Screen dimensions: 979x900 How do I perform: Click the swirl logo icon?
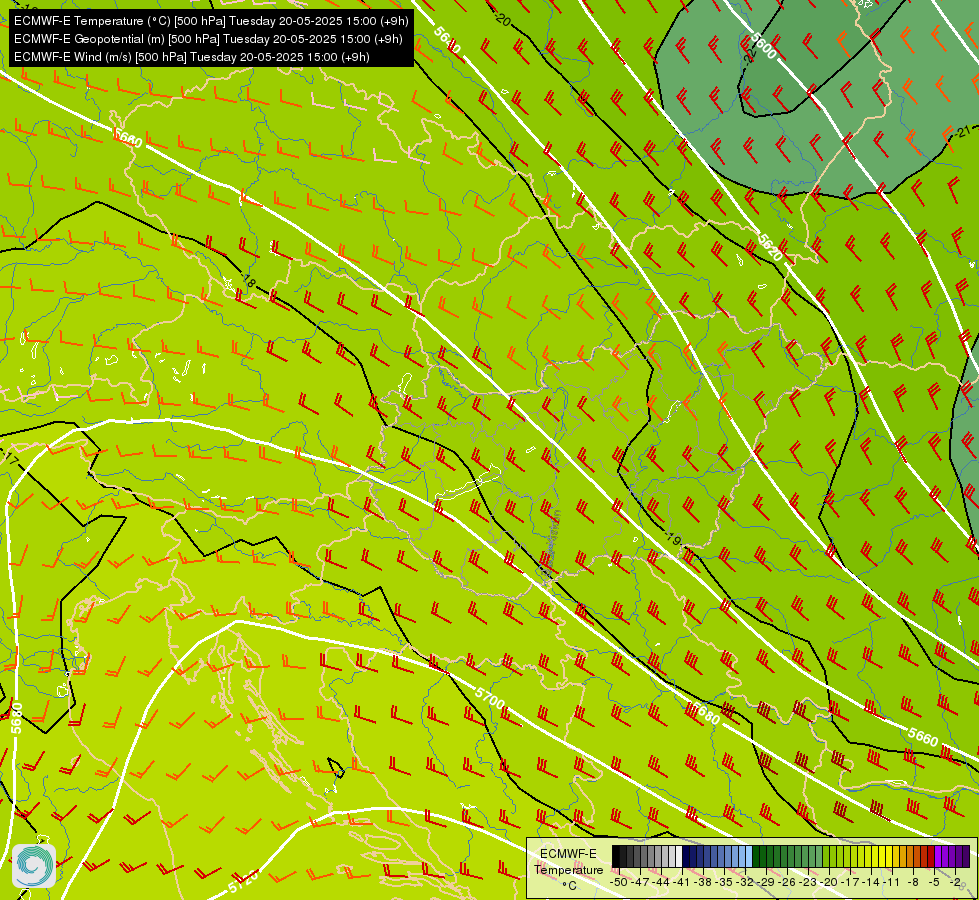pyautogui.click(x=34, y=865)
